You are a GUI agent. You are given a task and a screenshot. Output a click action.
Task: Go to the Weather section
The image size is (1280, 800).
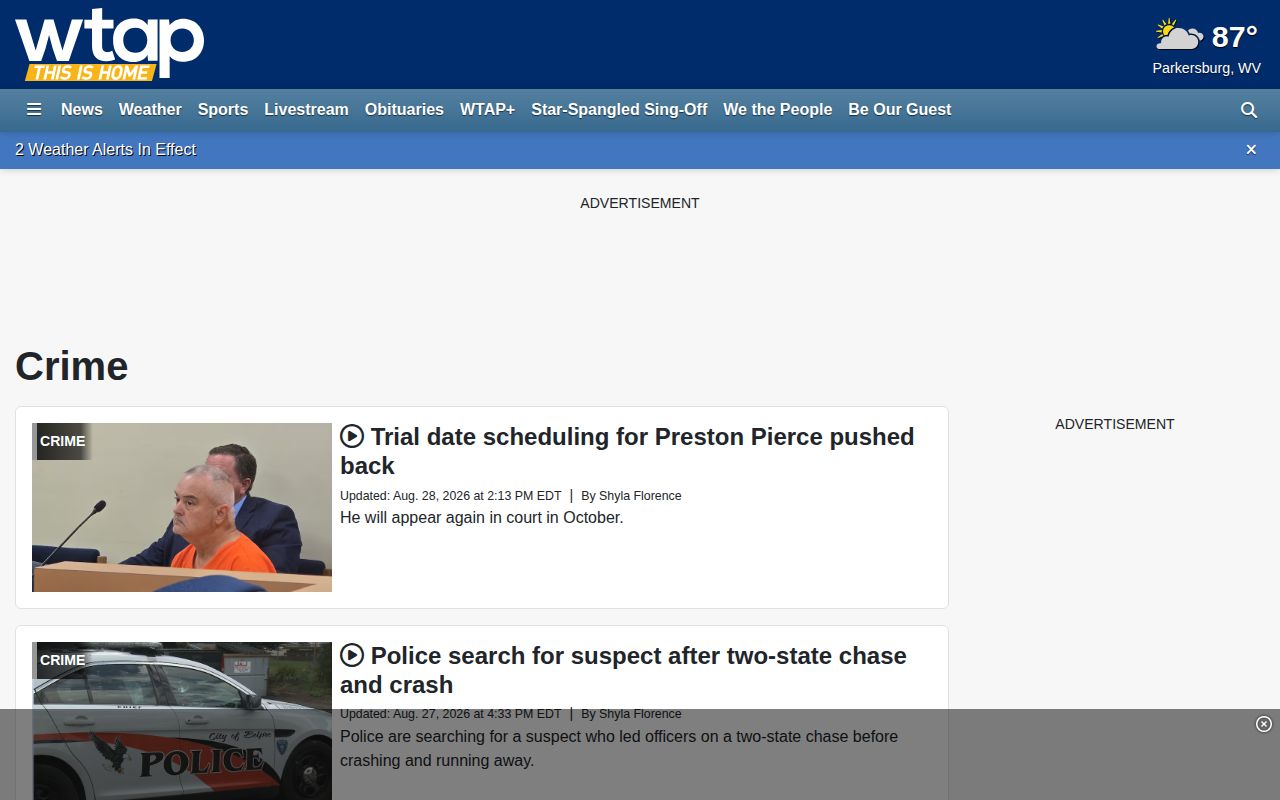[x=150, y=110]
